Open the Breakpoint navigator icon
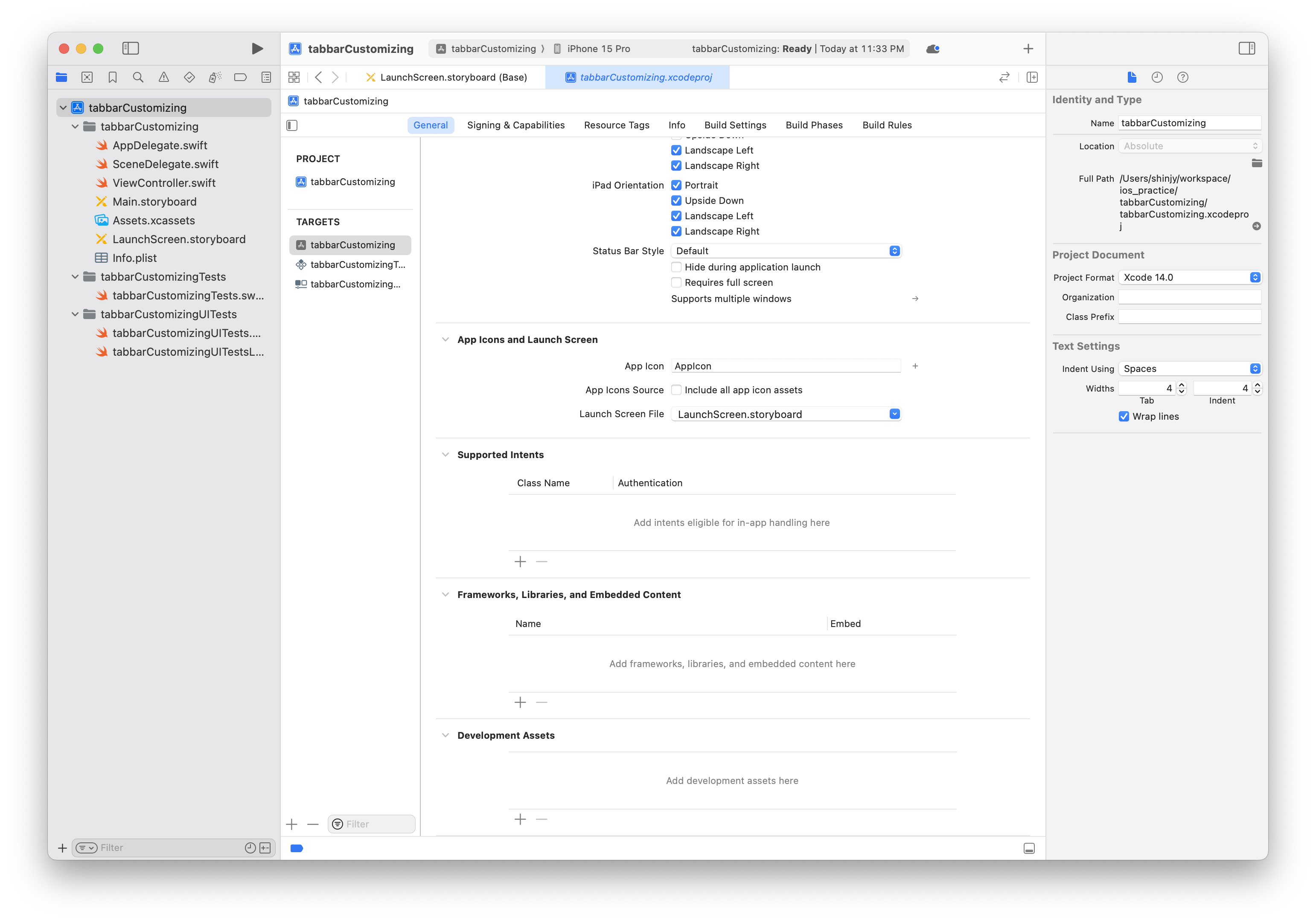 click(240, 77)
